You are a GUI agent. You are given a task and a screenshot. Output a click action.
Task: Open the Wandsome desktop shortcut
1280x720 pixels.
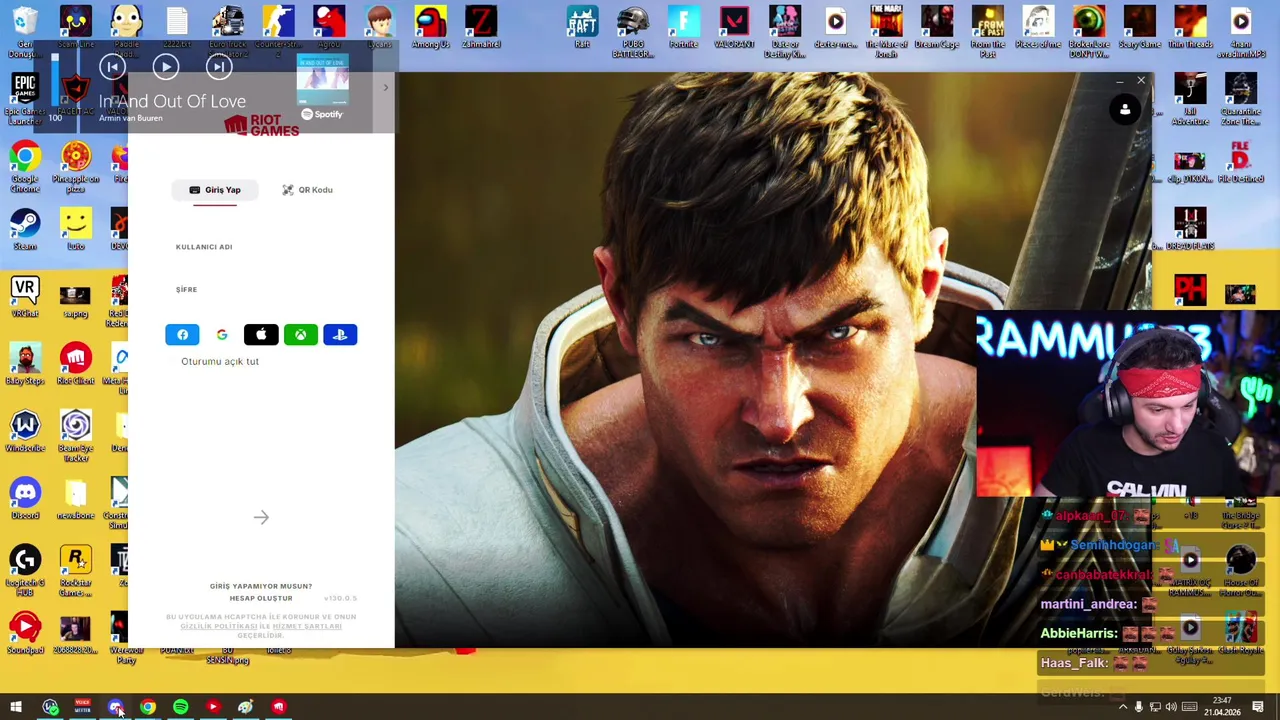pyautogui.click(x=25, y=430)
